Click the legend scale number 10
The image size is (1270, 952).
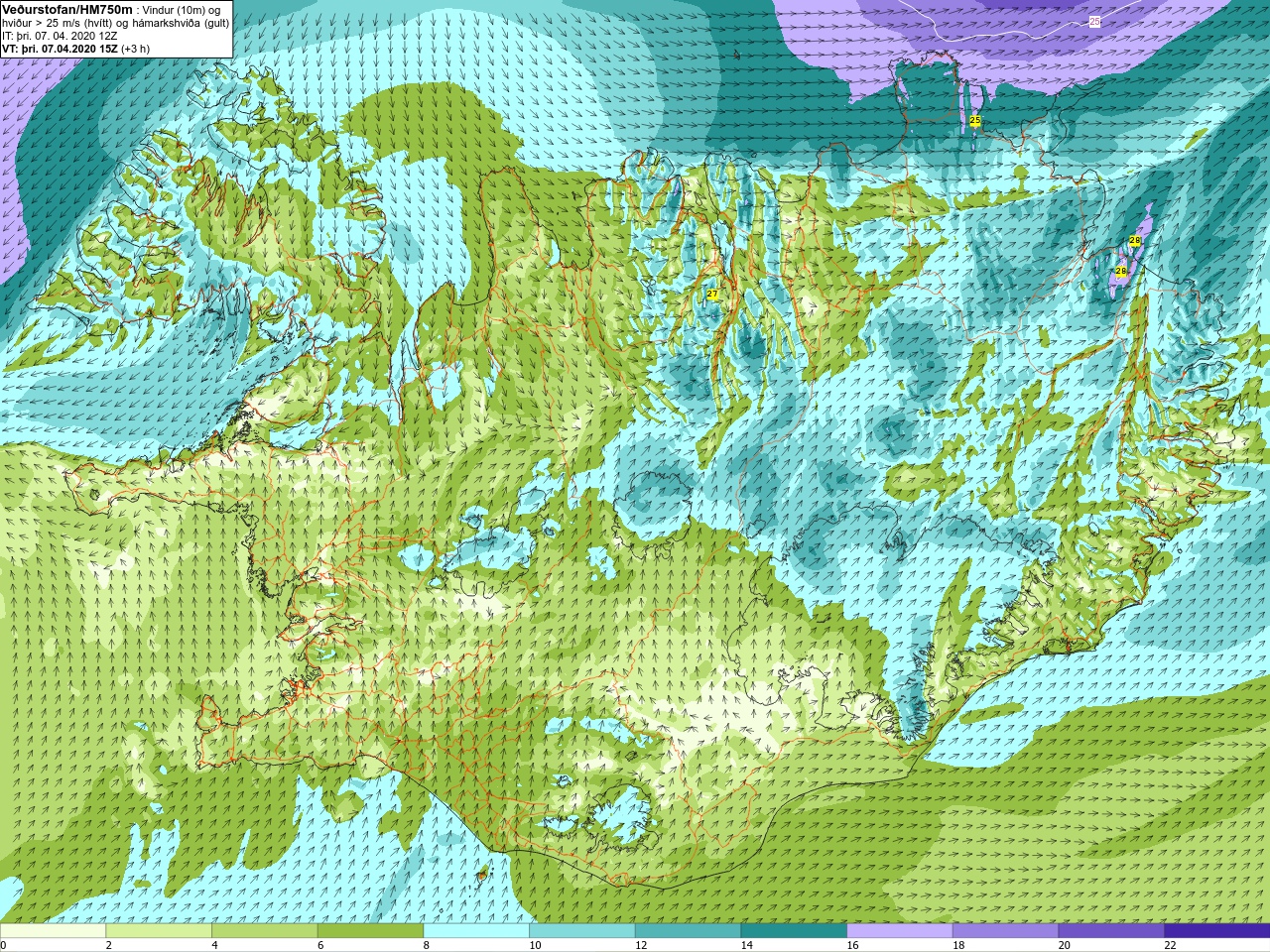[x=535, y=945]
